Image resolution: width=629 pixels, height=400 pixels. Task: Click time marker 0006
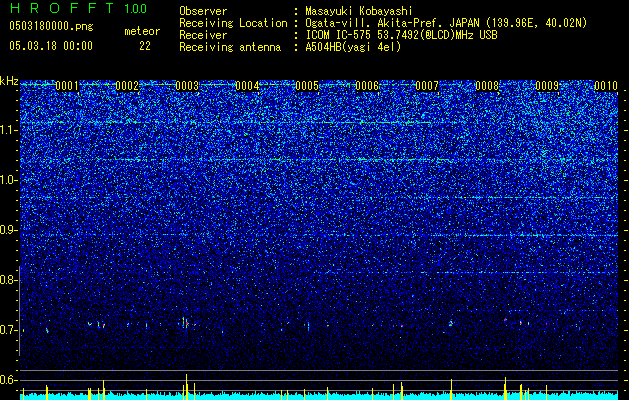[x=367, y=86]
